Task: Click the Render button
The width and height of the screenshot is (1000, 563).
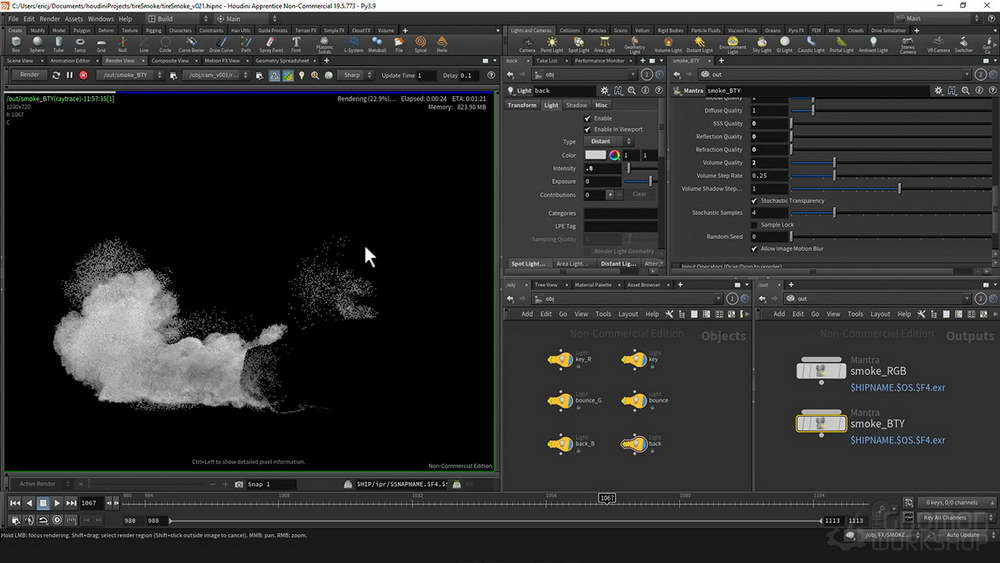Action: [x=29, y=75]
